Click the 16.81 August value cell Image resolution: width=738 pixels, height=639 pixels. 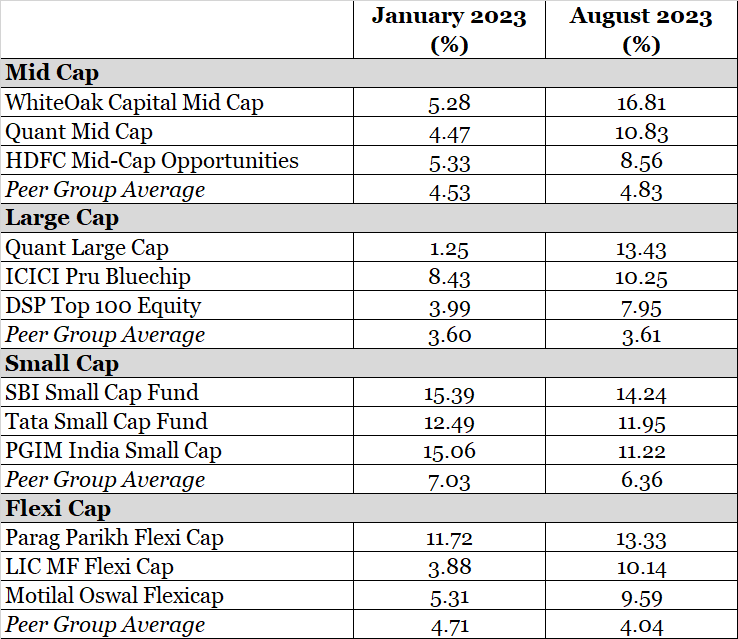[641, 102]
